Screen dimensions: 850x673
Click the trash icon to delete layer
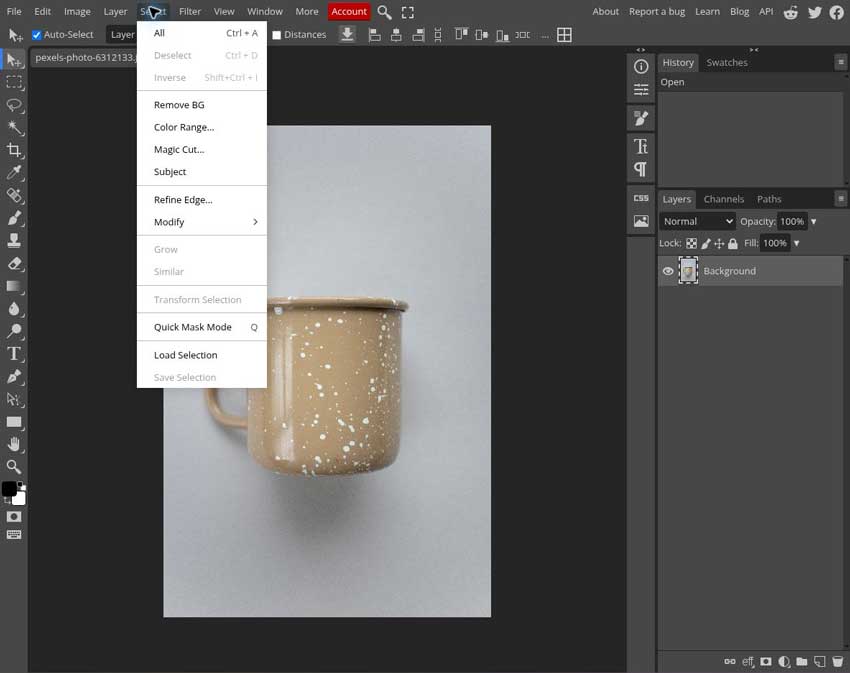[x=838, y=662]
